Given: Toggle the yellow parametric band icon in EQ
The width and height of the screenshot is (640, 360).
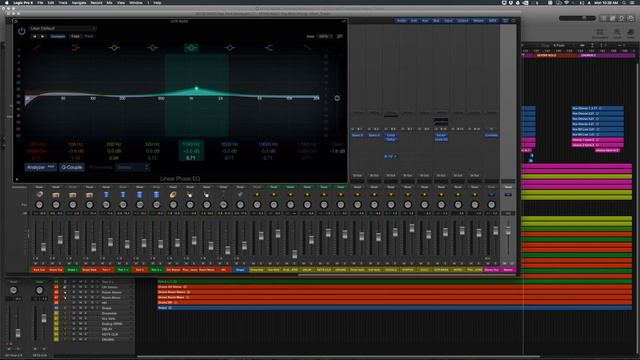Looking at the screenshot, I should click(114, 48).
